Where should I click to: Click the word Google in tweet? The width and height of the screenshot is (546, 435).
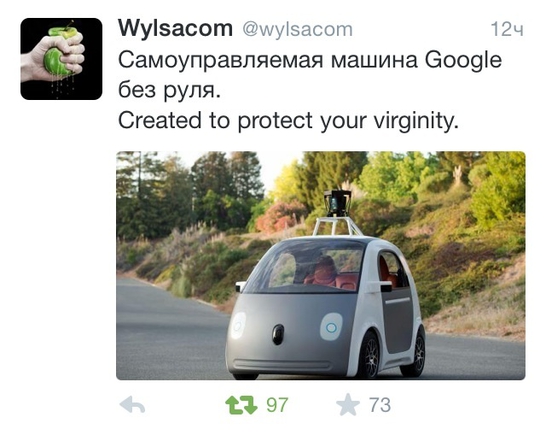[x=463, y=61]
